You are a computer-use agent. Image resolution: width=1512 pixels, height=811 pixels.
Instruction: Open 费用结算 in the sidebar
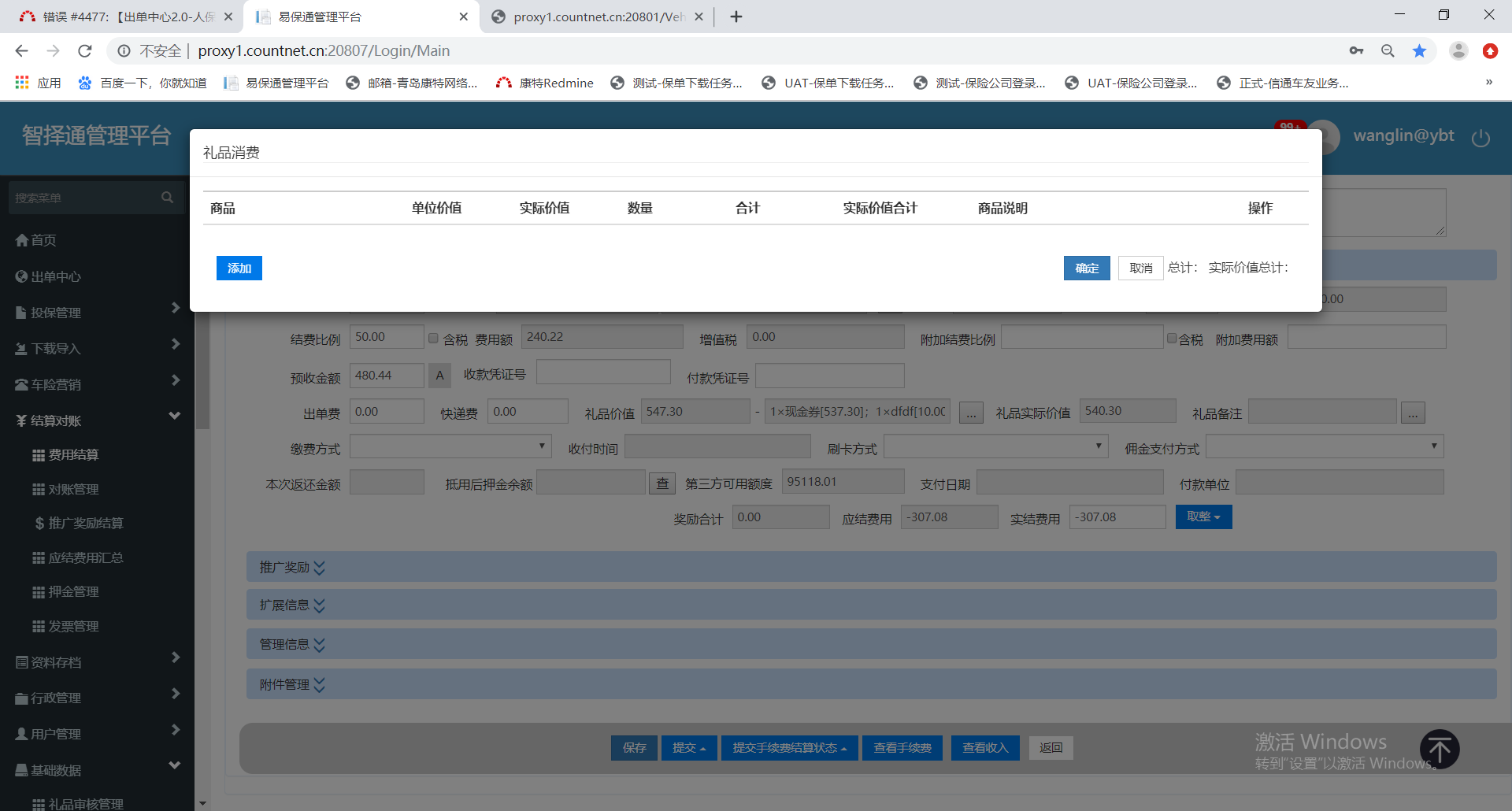pos(73,454)
